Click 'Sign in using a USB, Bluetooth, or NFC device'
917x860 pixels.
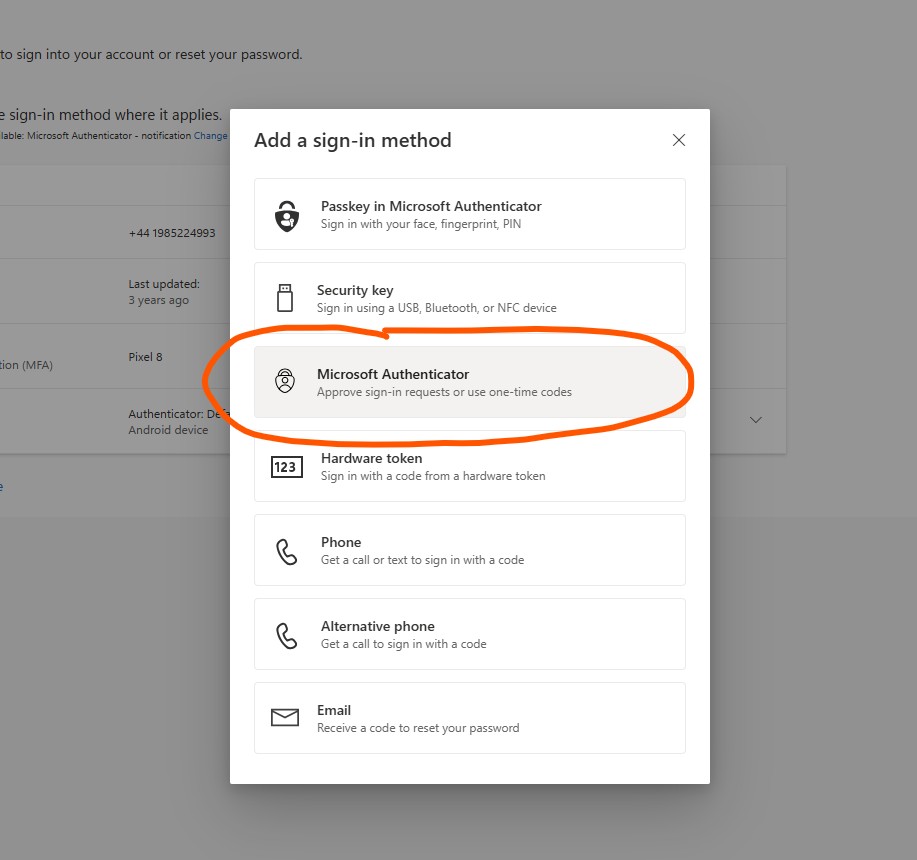coord(436,308)
